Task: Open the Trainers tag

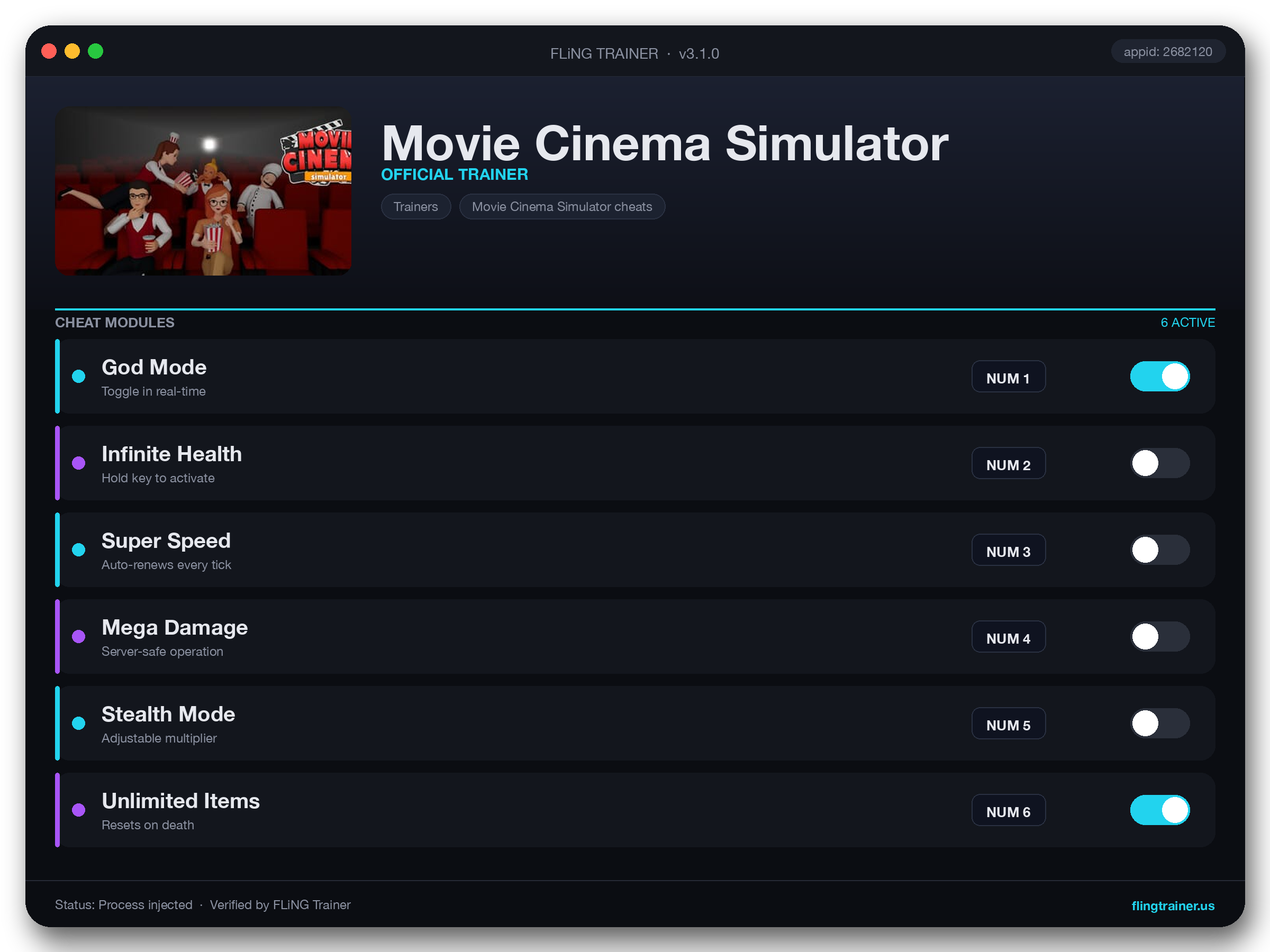Action: [416, 207]
